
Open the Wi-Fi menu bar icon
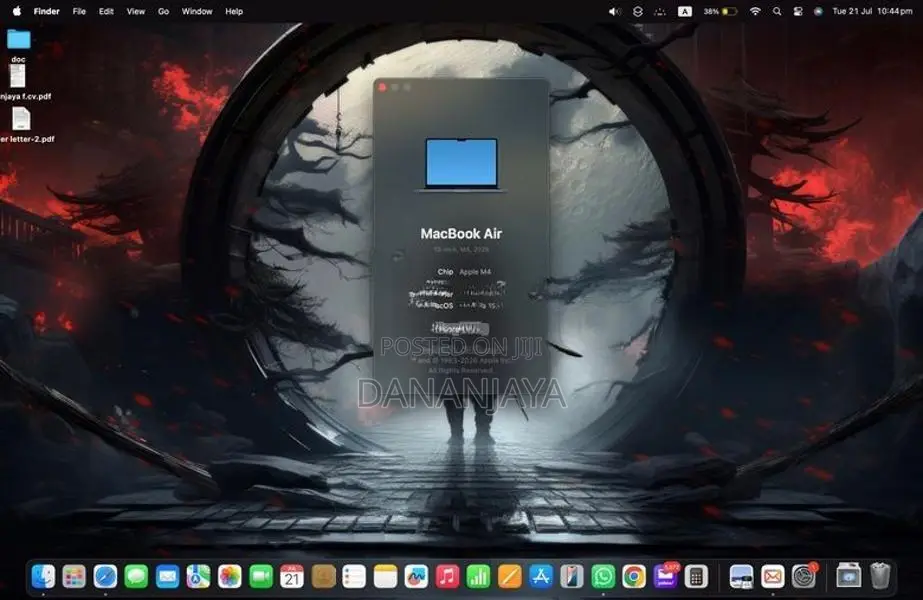click(x=755, y=11)
